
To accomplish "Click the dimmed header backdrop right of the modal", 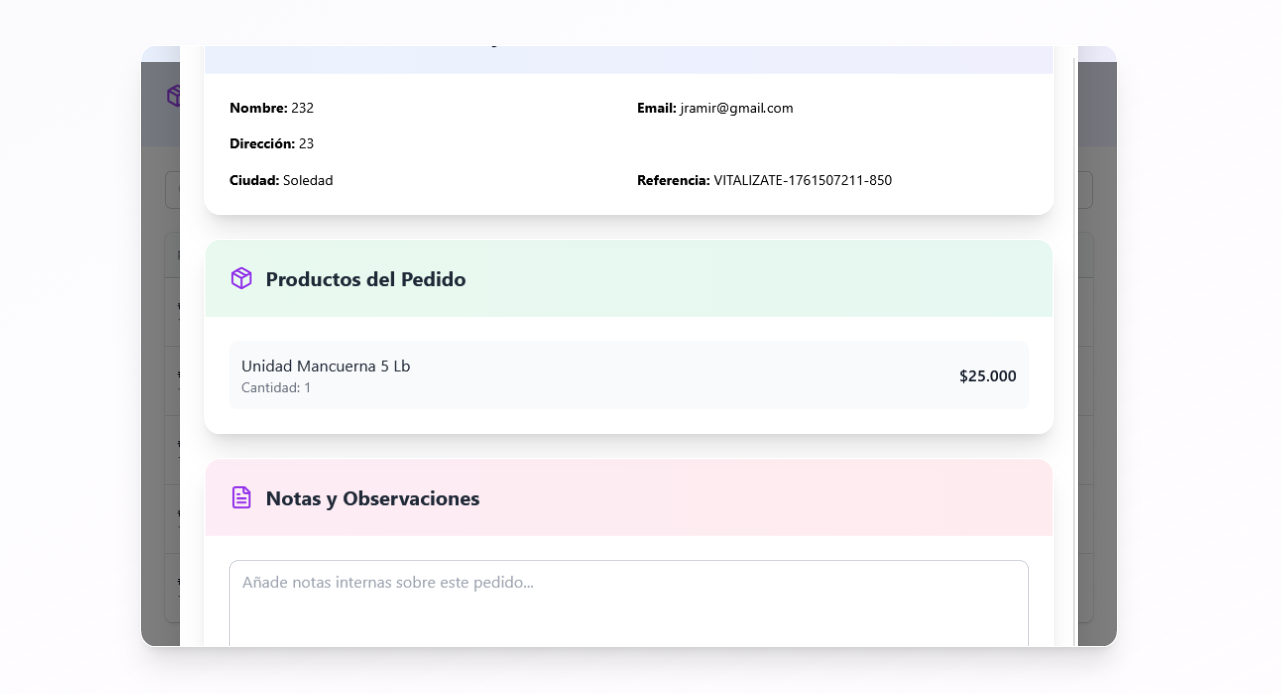I will (1097, 105).
